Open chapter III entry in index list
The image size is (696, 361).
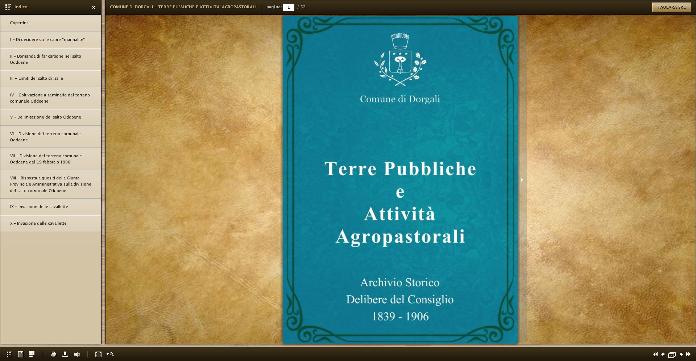click(x=51, y=78)
